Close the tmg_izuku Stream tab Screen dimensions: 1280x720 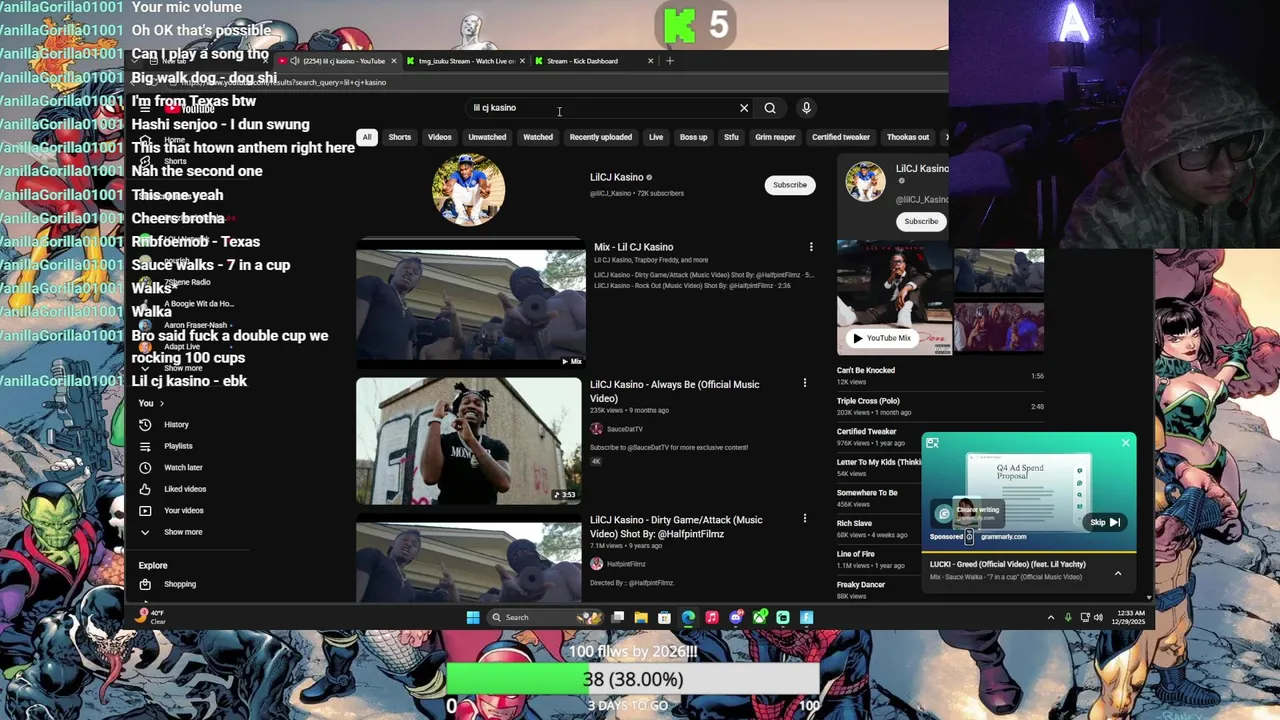pyautogui.click(x=522, y=61)
